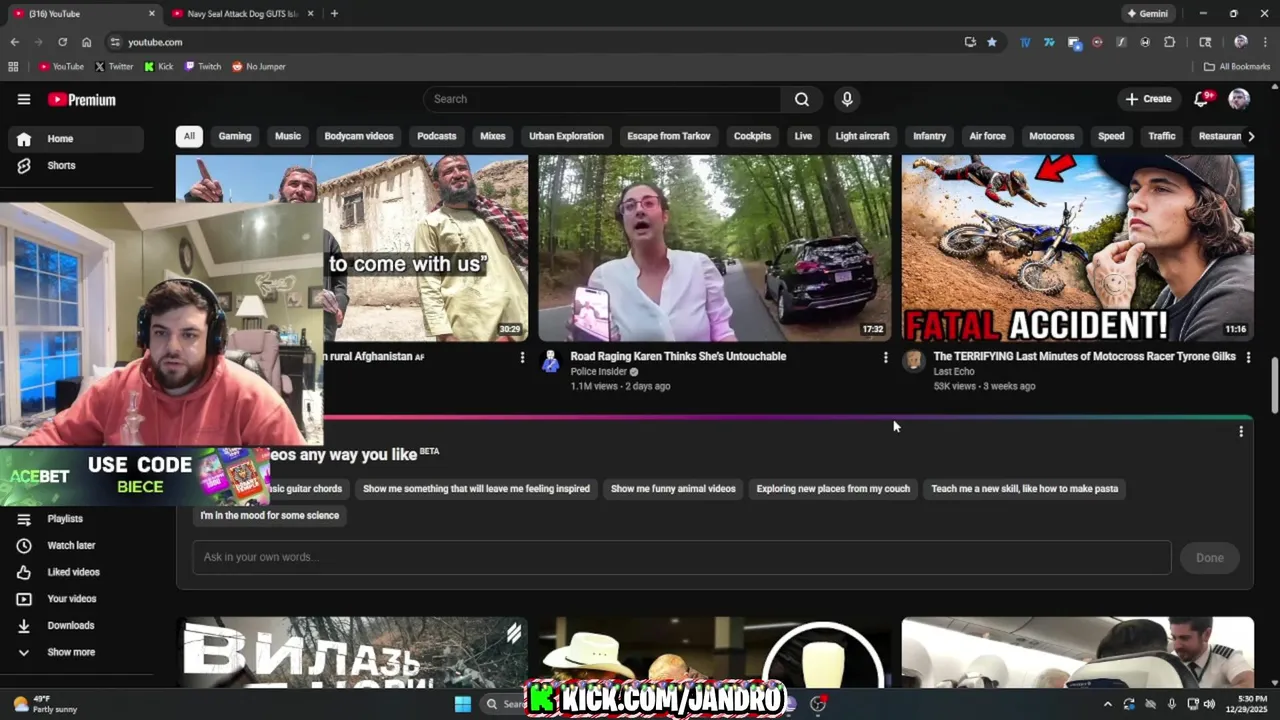The image size is (1280, 720).
Task: Open the Gemini button in Chrome
Action: coord(1147,14)
